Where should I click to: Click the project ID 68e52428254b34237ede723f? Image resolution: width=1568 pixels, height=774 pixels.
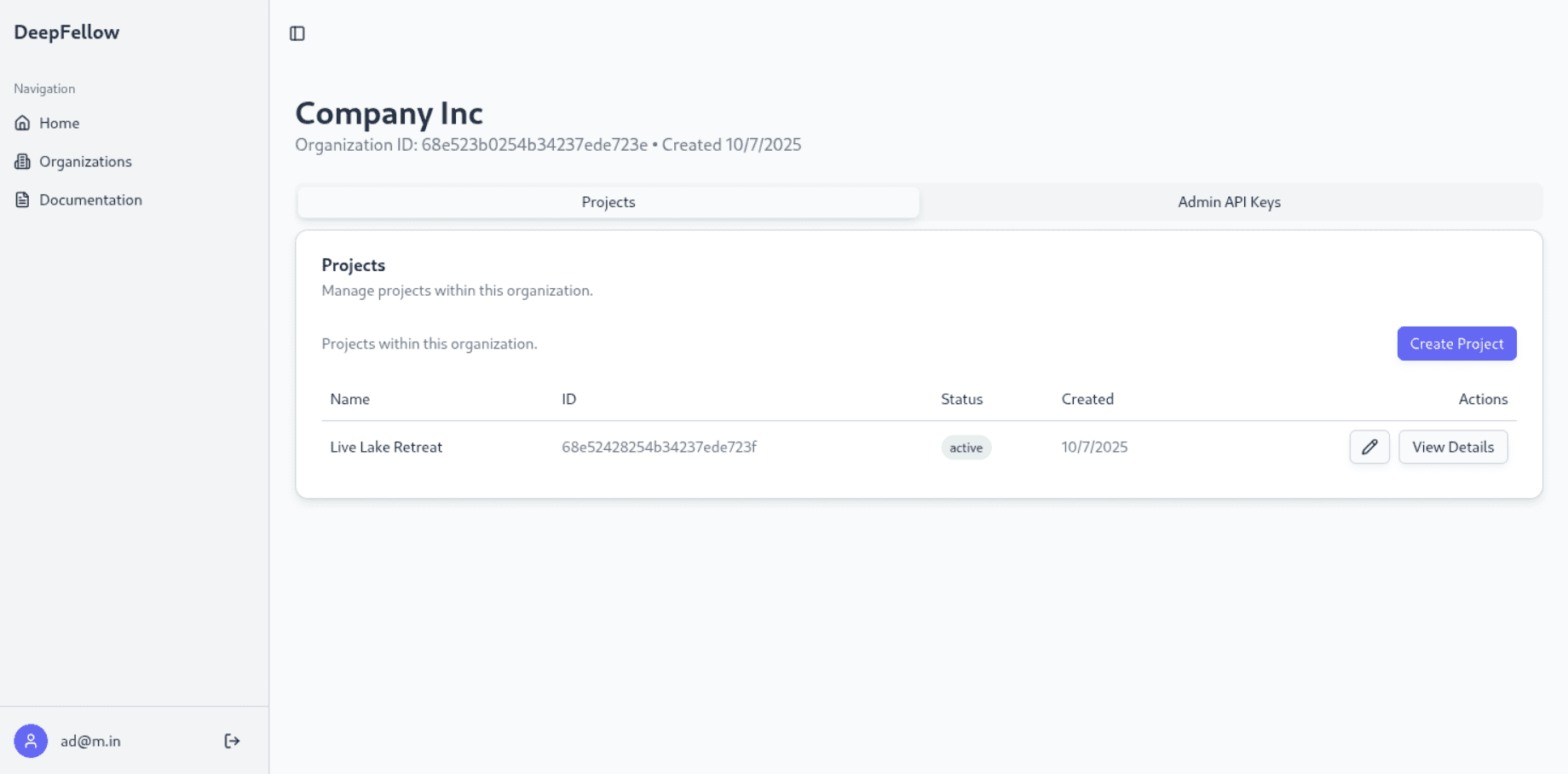pyautogui.click(x=659, y=447)
